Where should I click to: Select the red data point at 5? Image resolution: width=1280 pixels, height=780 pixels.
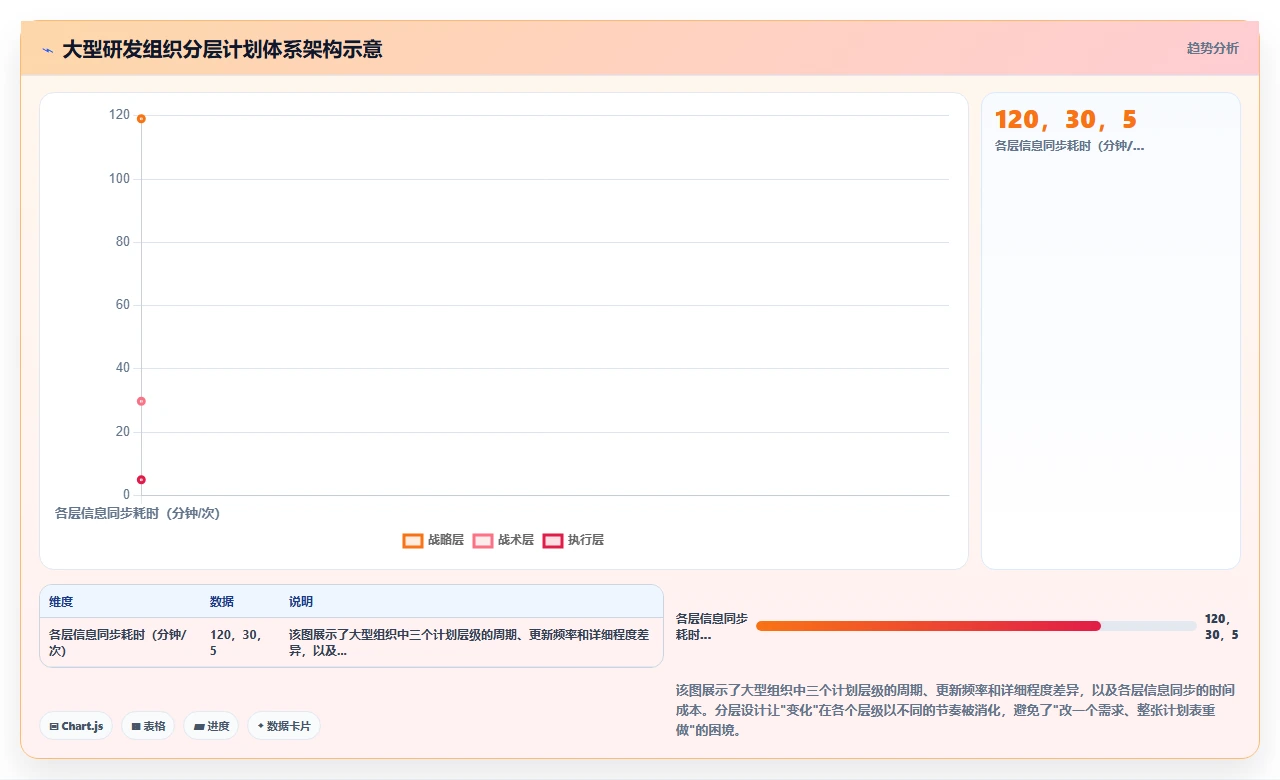141,480
